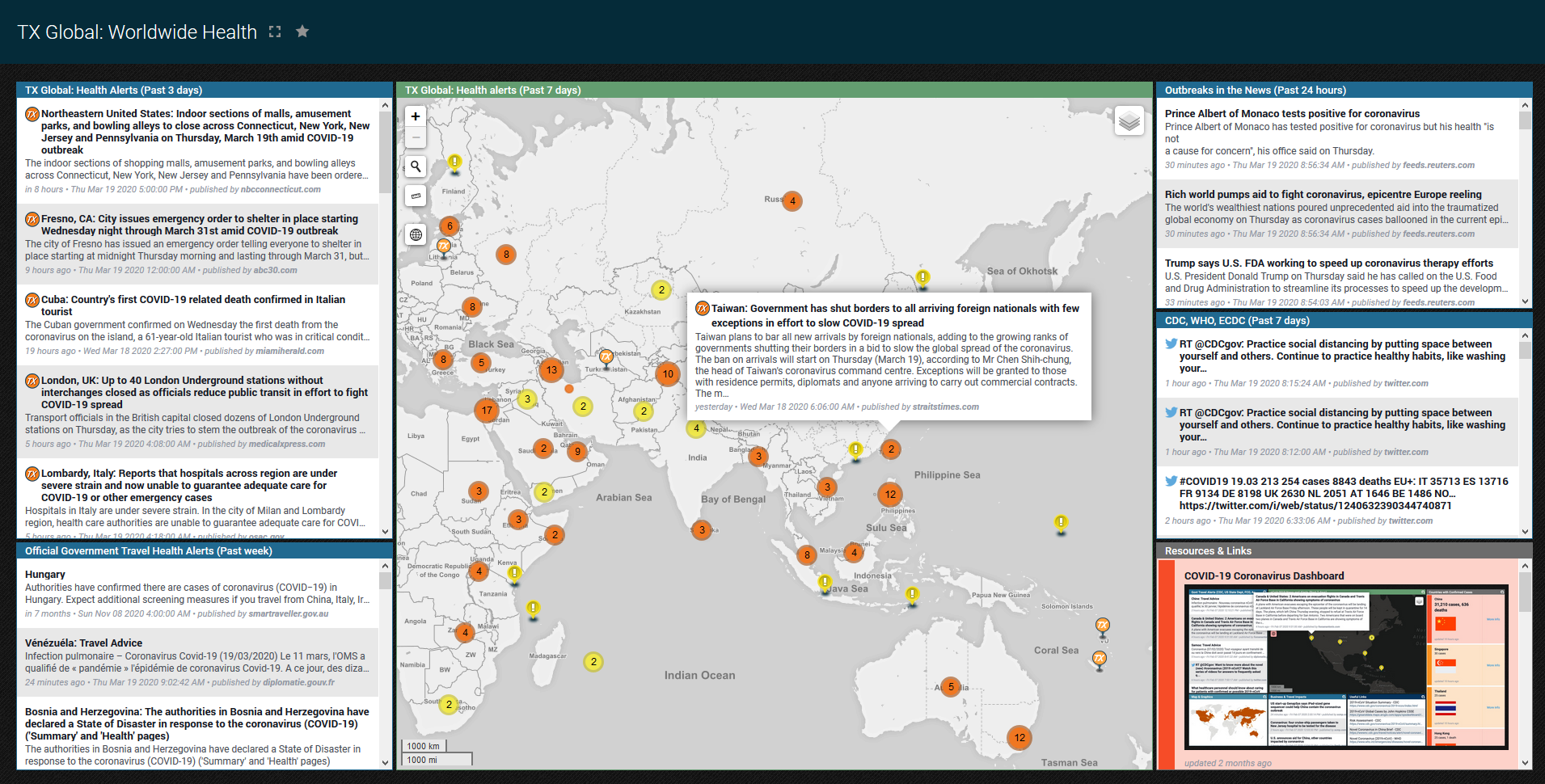The height and width of the screenshot is (784, 1545).
Task: Zoom out using the map minus button
Action: pyautogui.click(x=416, y=137)
